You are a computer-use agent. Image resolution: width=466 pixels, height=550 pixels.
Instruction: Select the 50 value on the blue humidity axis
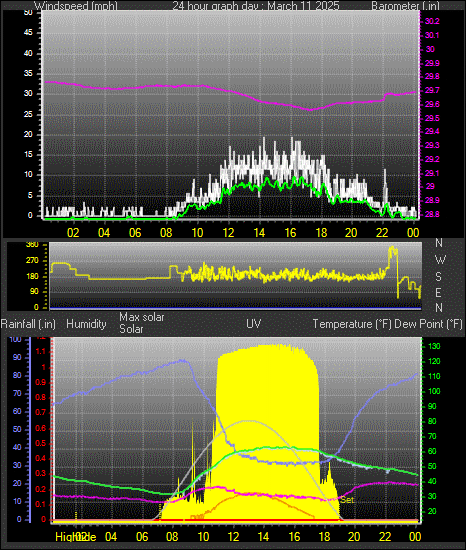[17, 429]
